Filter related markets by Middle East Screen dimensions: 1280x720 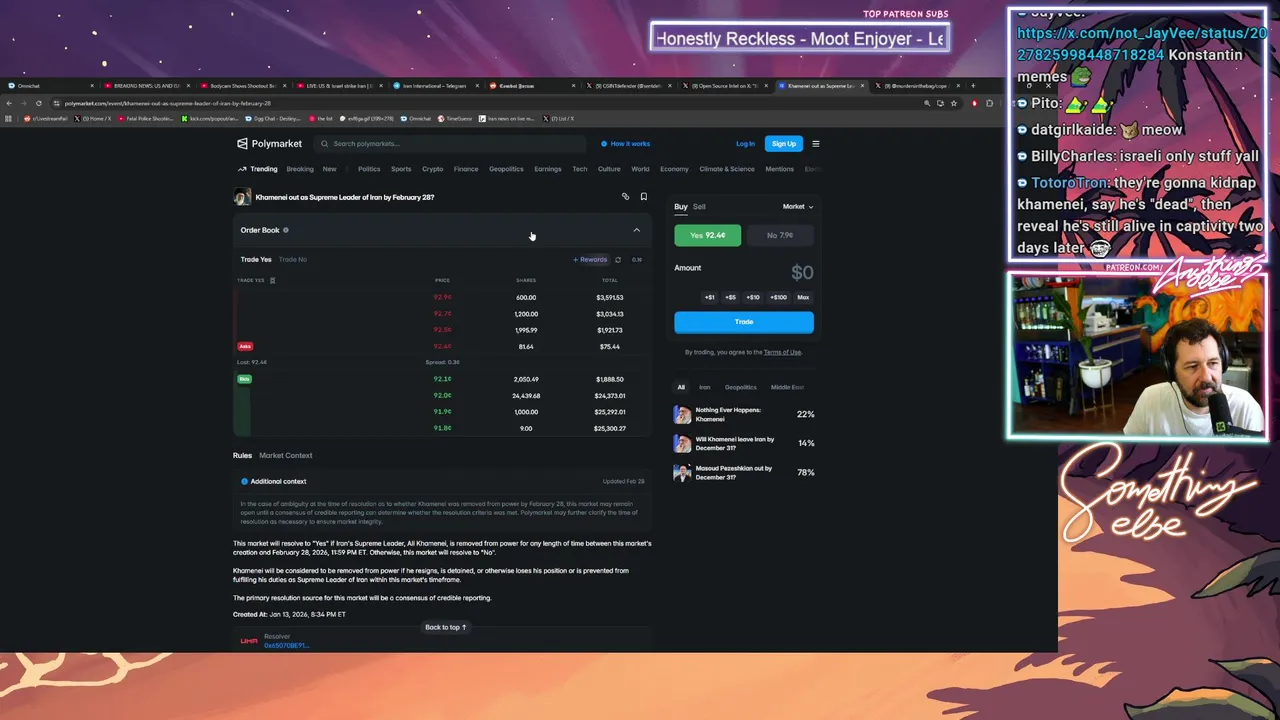[x=787, y=387]
